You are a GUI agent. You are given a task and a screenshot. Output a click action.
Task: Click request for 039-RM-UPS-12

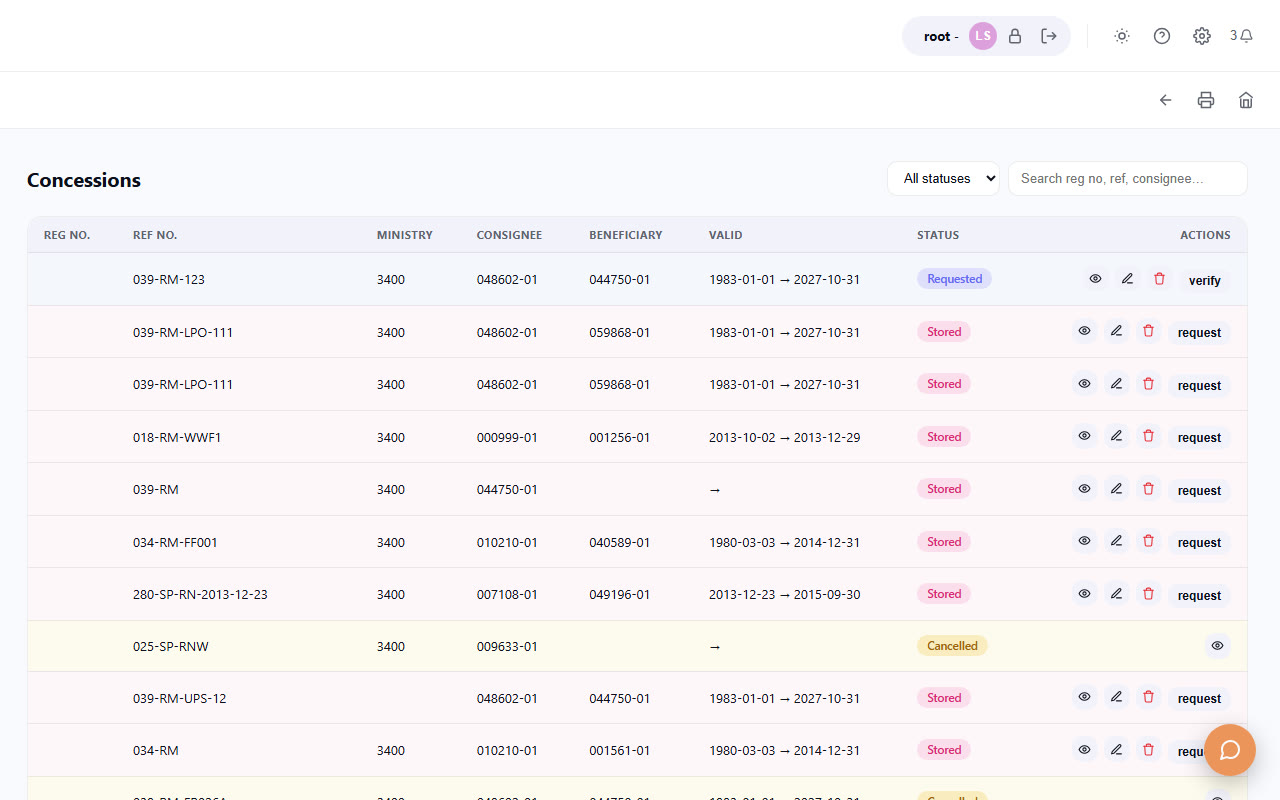tap(1199, 698)
